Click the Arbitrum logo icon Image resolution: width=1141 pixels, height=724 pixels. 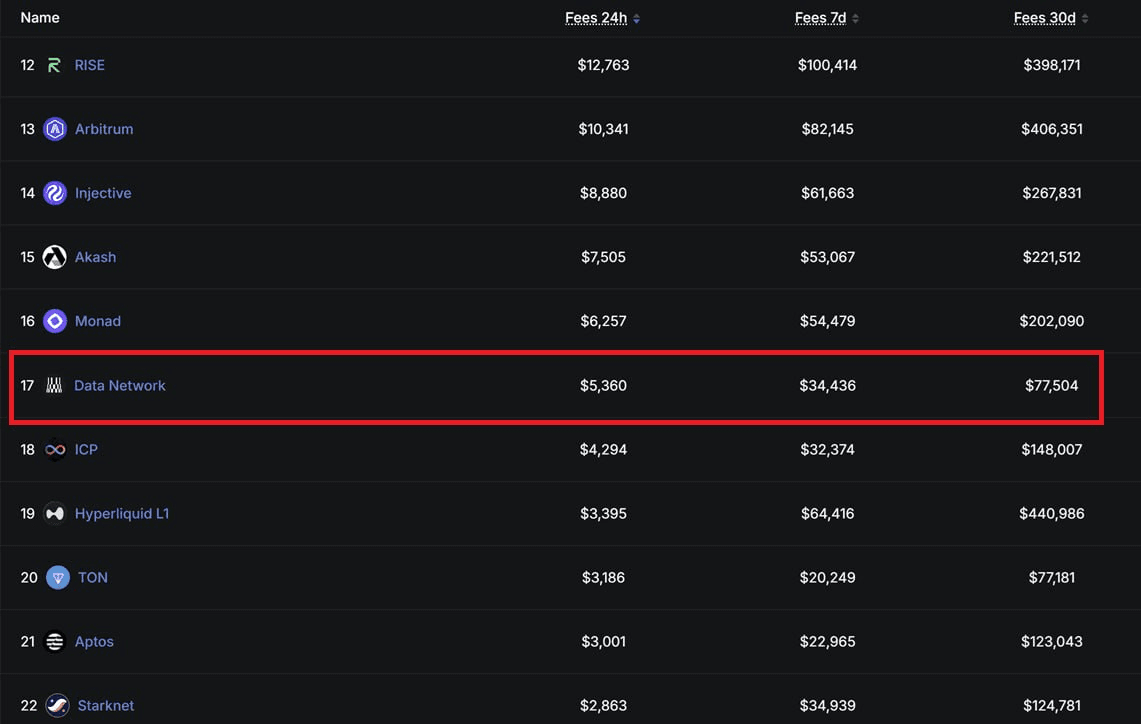click(55, 129)
